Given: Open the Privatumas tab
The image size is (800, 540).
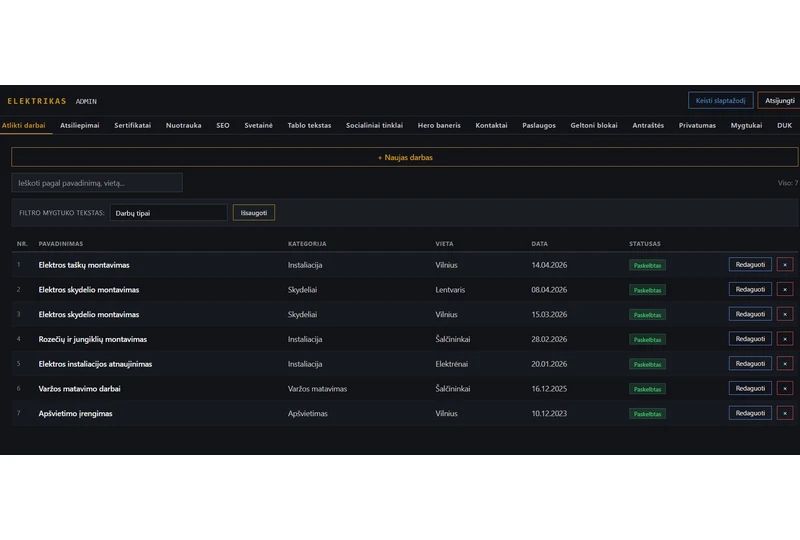Looking at the screenshot, I should point(697,125).
